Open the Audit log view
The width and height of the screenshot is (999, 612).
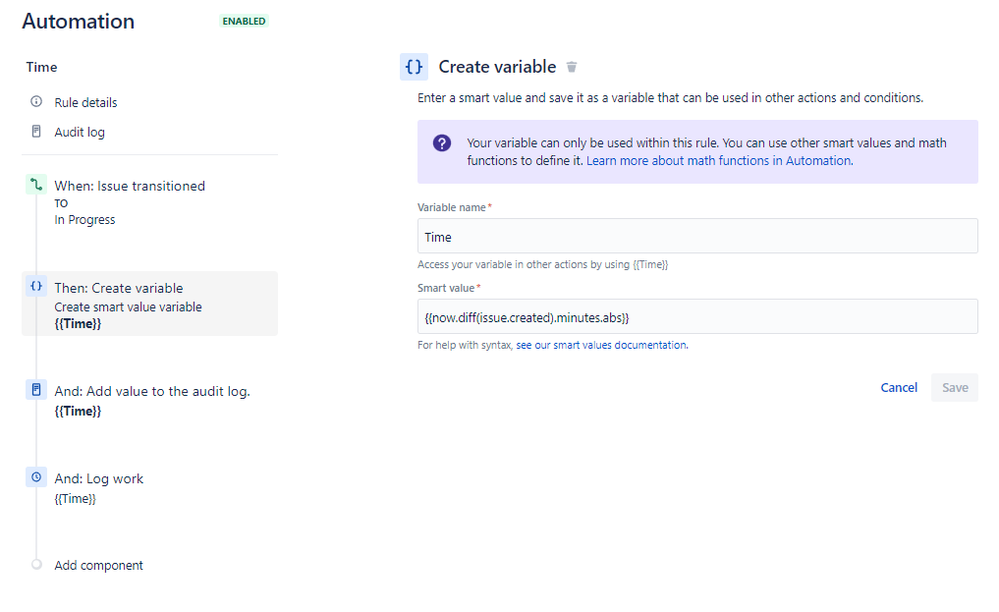[x=81, y=131]
